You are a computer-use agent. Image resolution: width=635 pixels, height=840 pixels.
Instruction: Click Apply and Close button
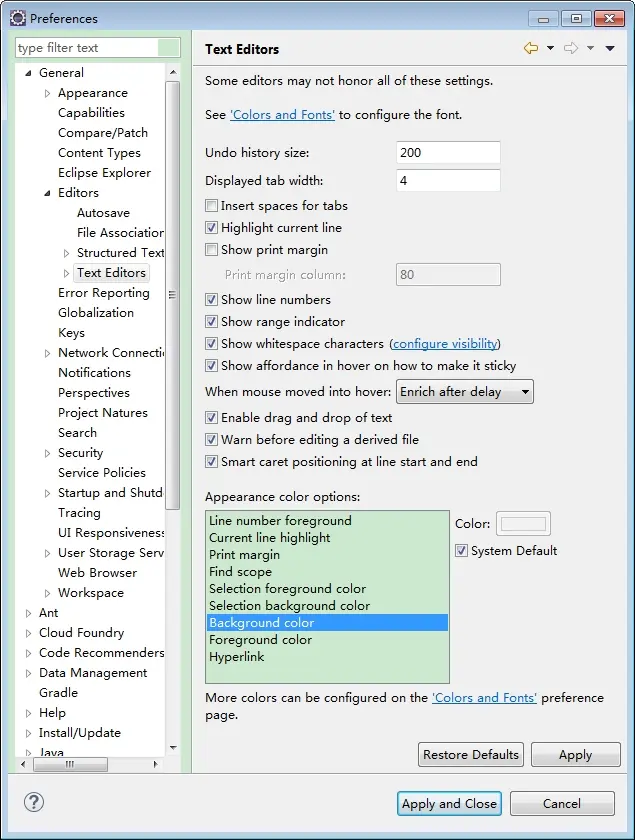click(449, 804)
